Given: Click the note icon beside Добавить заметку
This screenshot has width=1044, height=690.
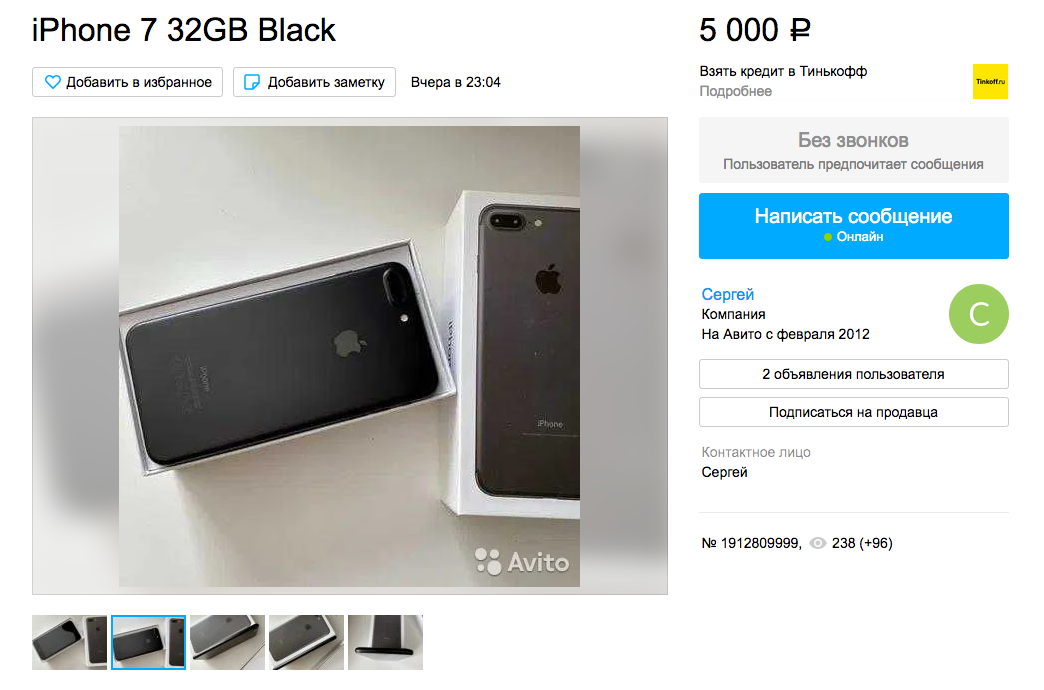Looking at the screenshot, I should (x=252, y=82).
